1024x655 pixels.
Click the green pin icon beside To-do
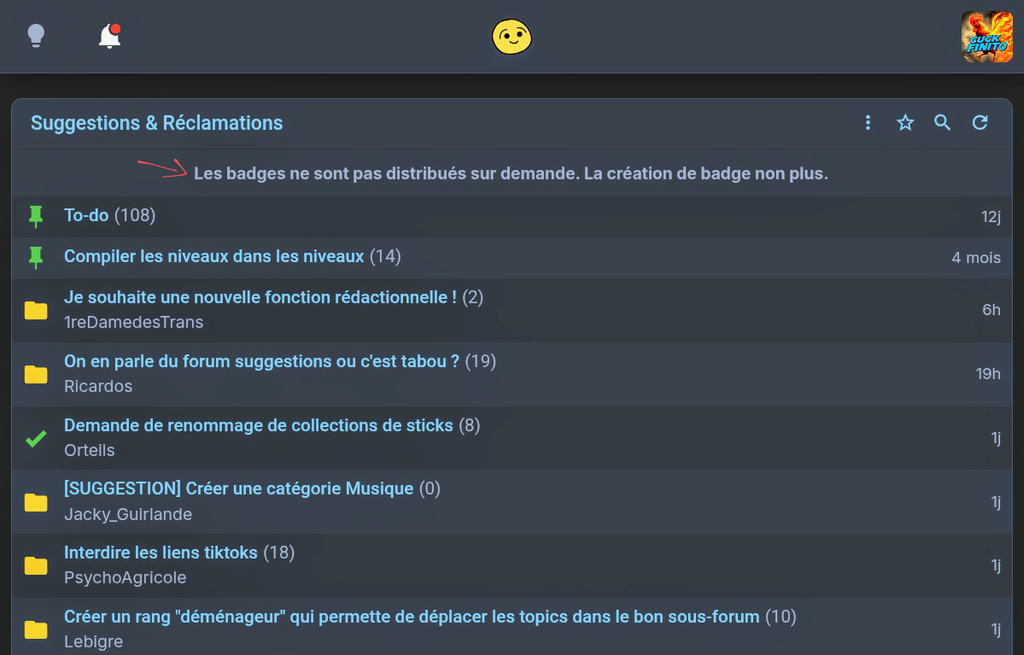pos(36,217)
